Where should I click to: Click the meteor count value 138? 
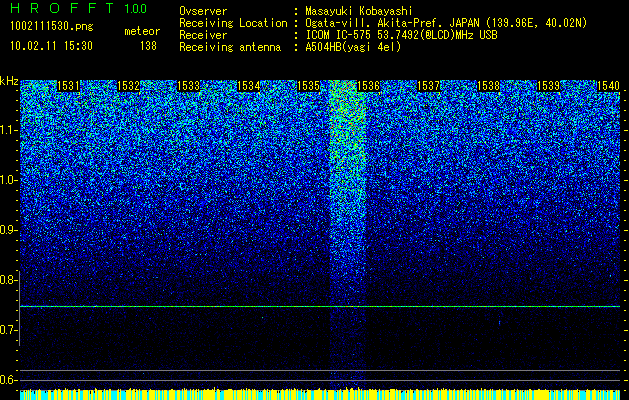pyautogui.click(x=148, y=46)
